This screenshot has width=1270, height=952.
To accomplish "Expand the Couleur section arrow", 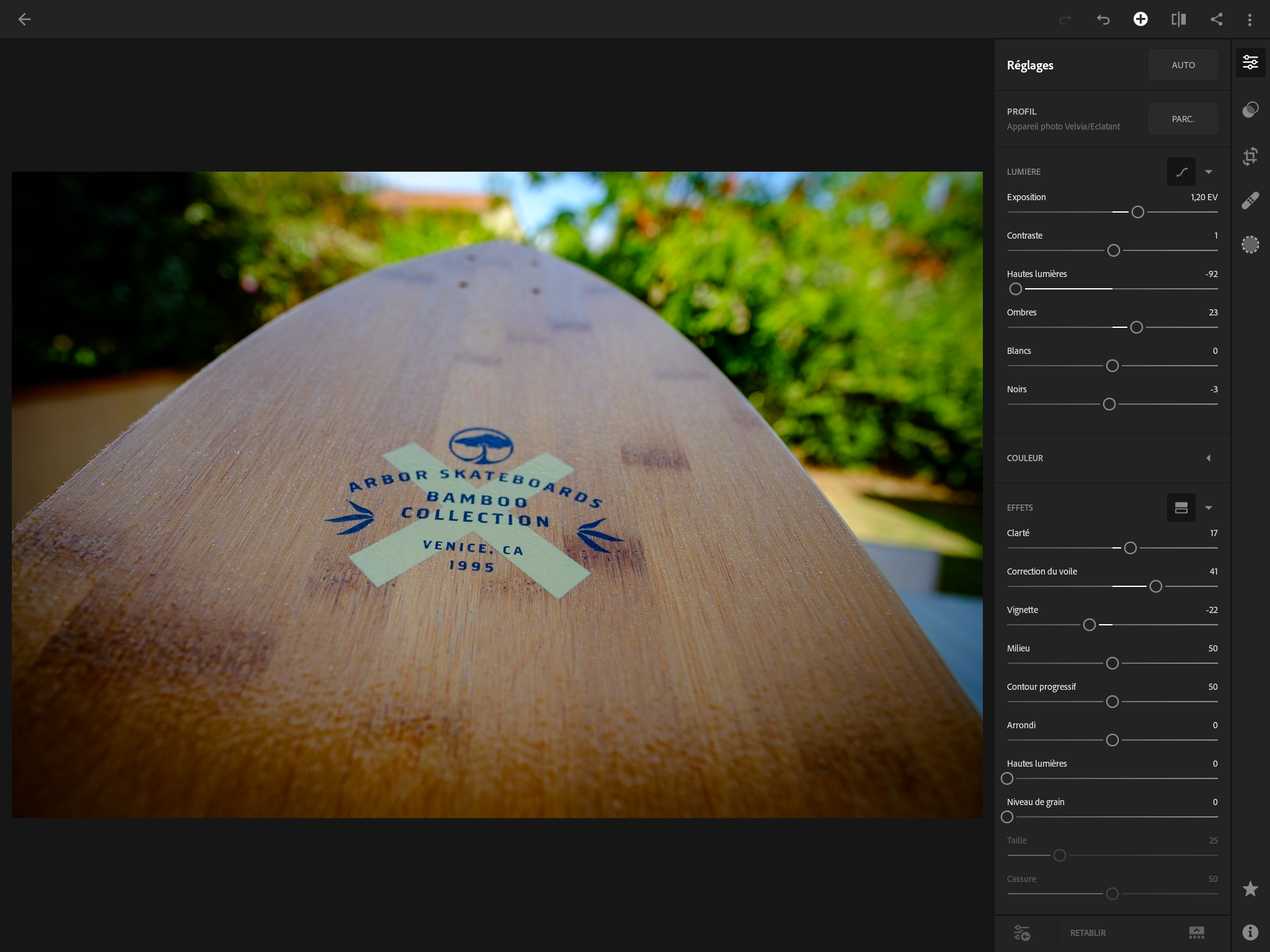I will tap(1209, 458).
